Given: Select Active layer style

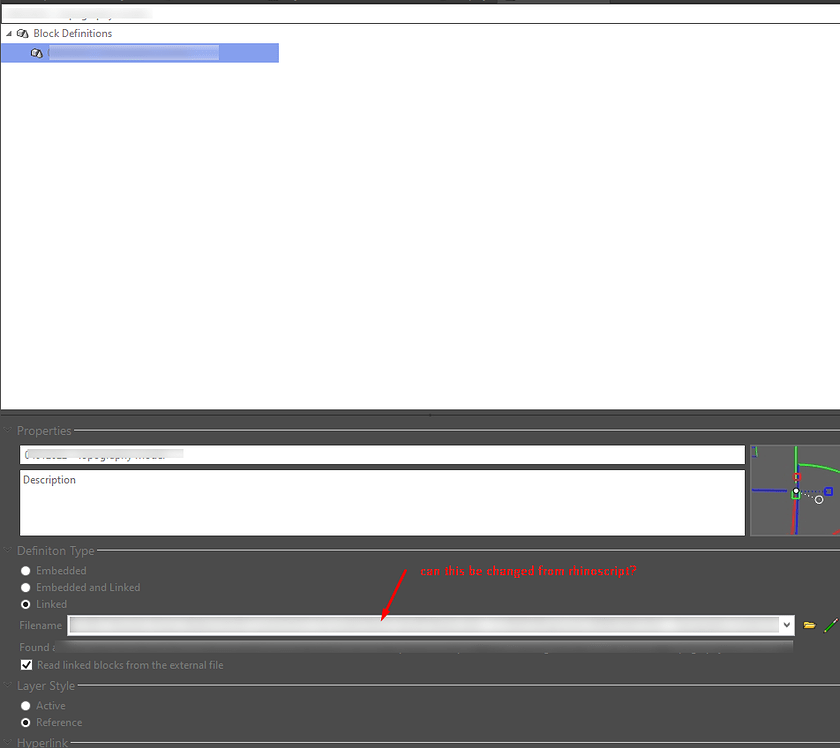Looking at the screenshot, I should point(25,705).
